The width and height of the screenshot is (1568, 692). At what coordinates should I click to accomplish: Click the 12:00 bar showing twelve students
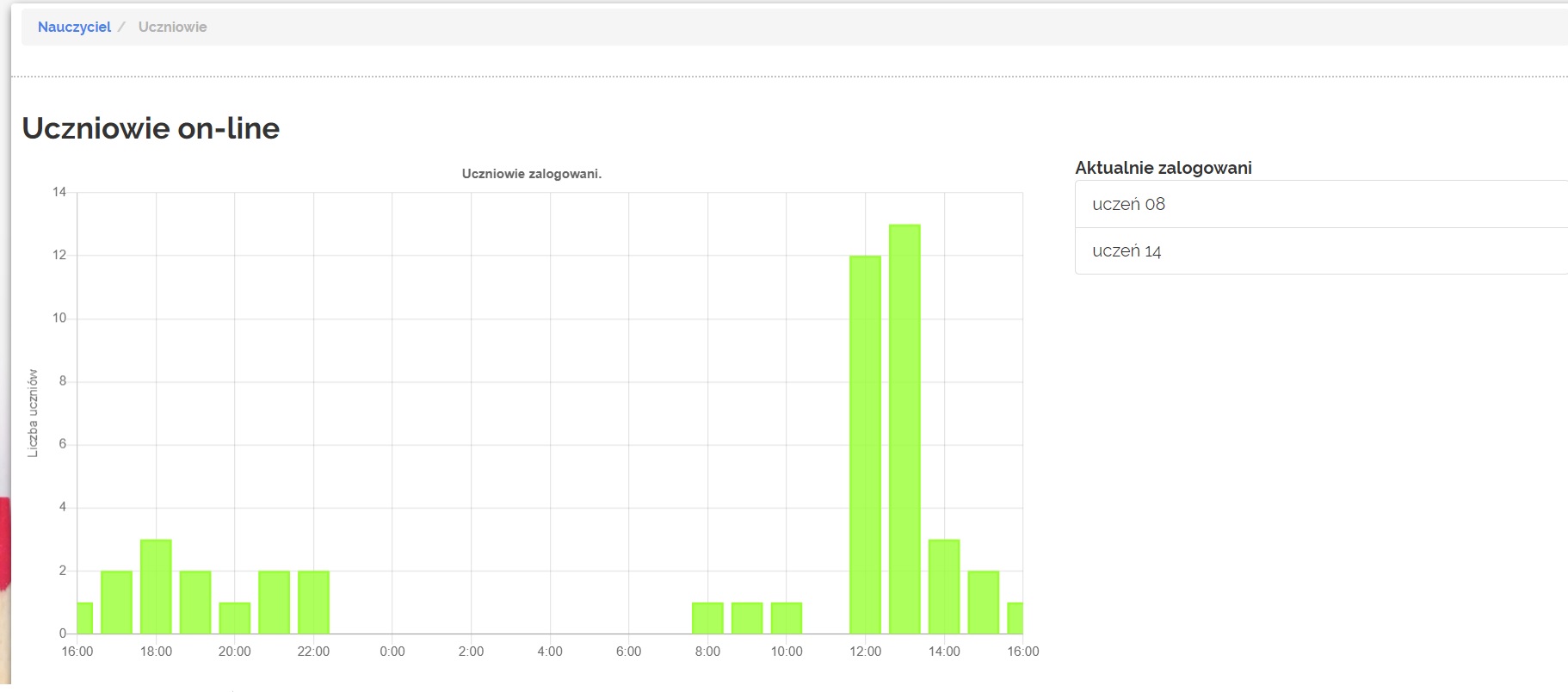coord(865,448)
